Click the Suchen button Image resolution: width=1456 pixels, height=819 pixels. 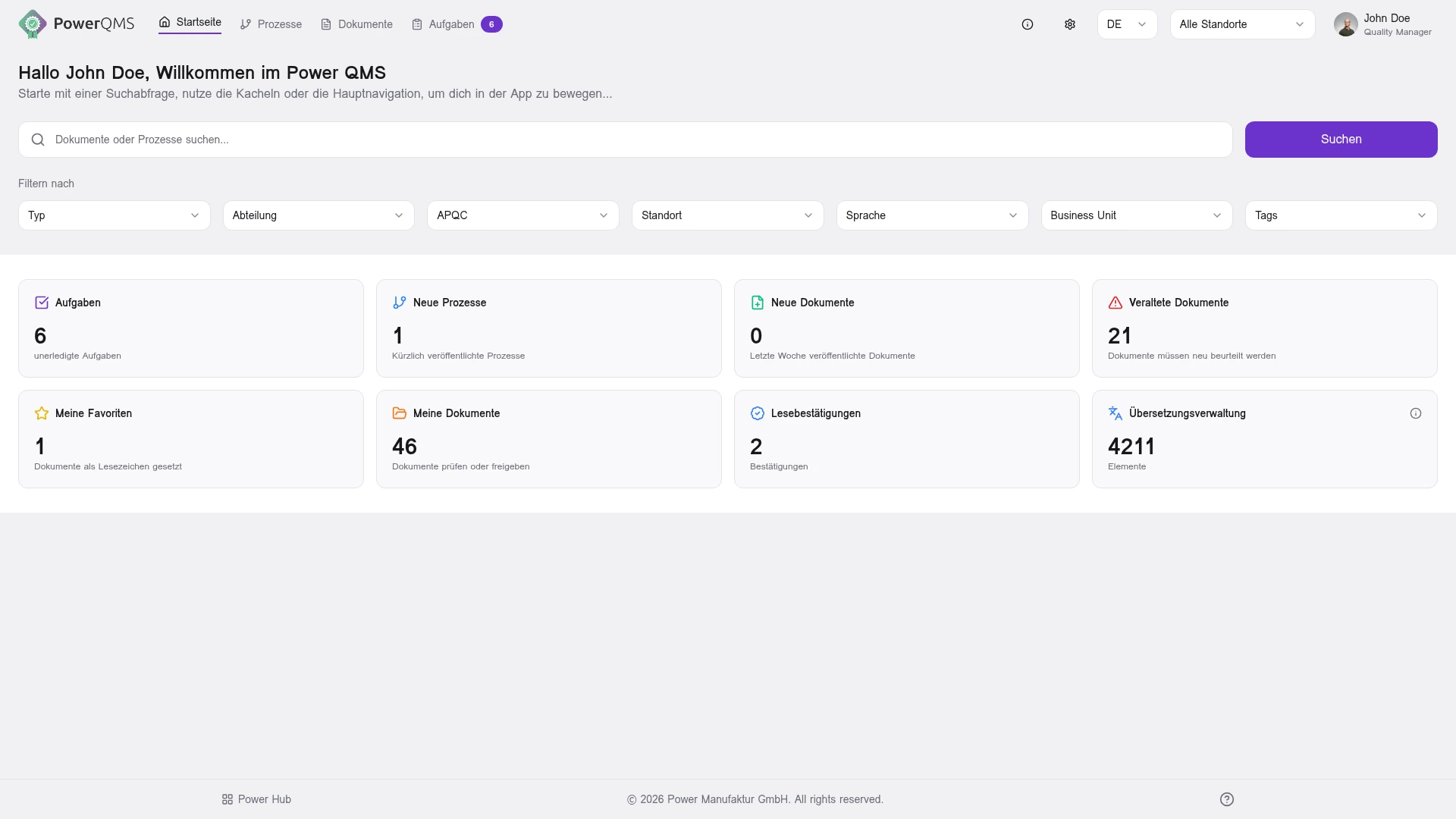1341,140
